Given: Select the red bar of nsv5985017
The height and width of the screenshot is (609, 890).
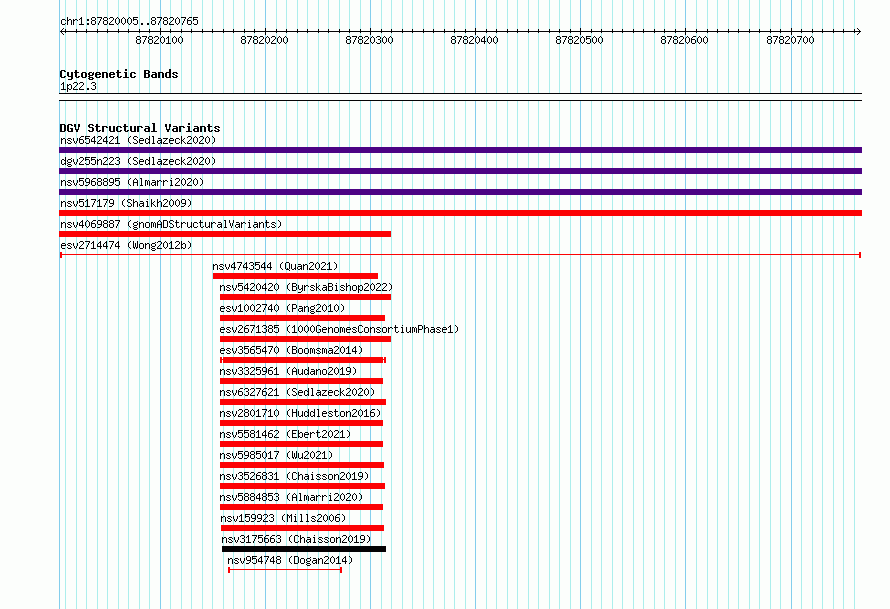Looking at the screenshot, I should (302, 465).
